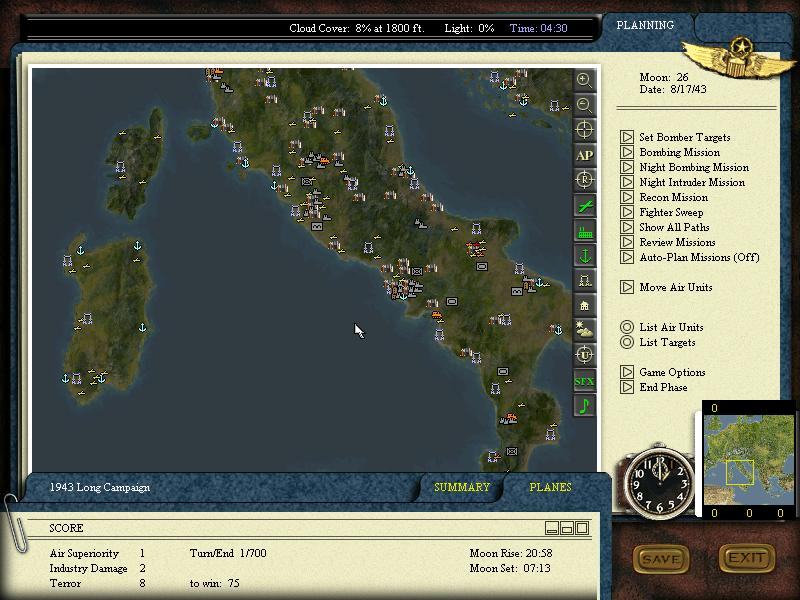
Task: Click the crosshair target icon in the map toolbar
Action: pos(585,130)
